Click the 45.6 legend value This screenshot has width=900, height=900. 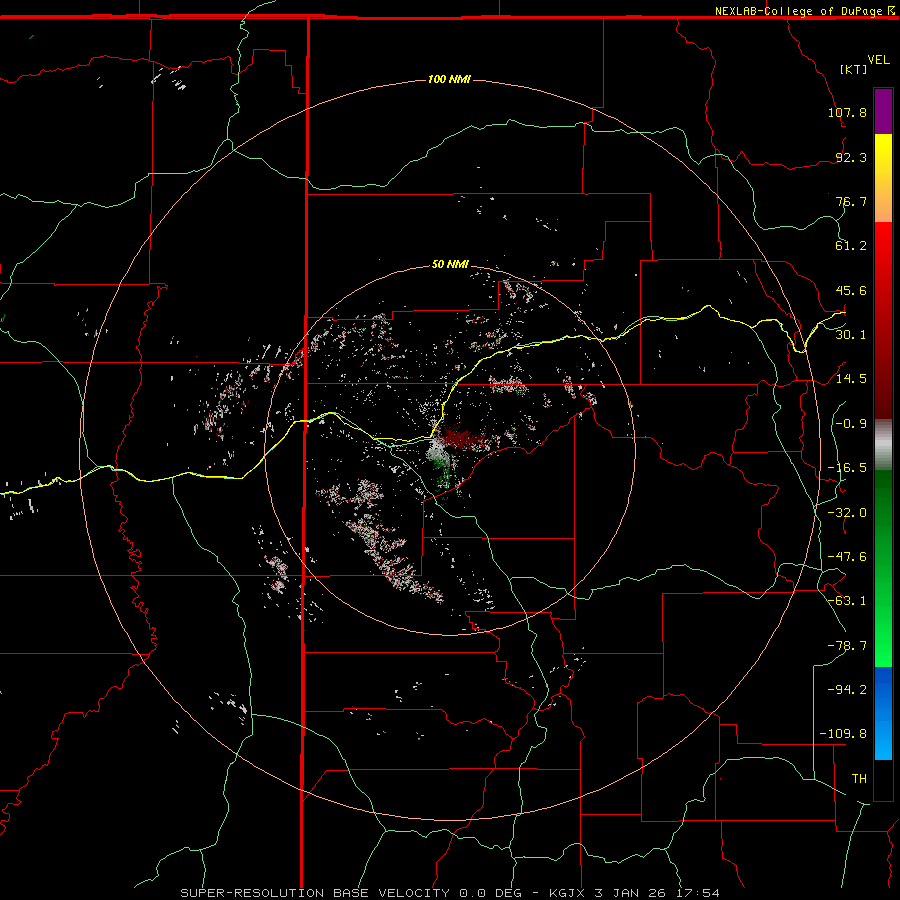pyautogui.click(x=851, y=290)
